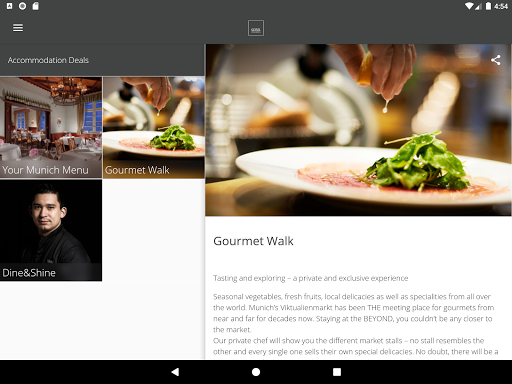Select the Accommodation Deals header
512x384 pixels.
point(48,60)
